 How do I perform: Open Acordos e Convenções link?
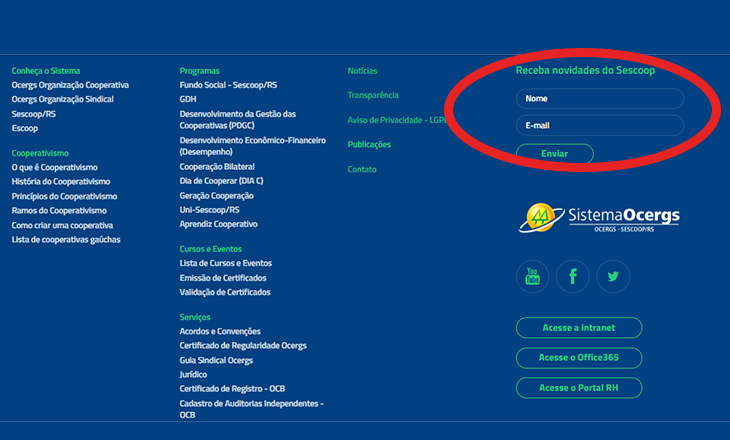click(220, 332)
